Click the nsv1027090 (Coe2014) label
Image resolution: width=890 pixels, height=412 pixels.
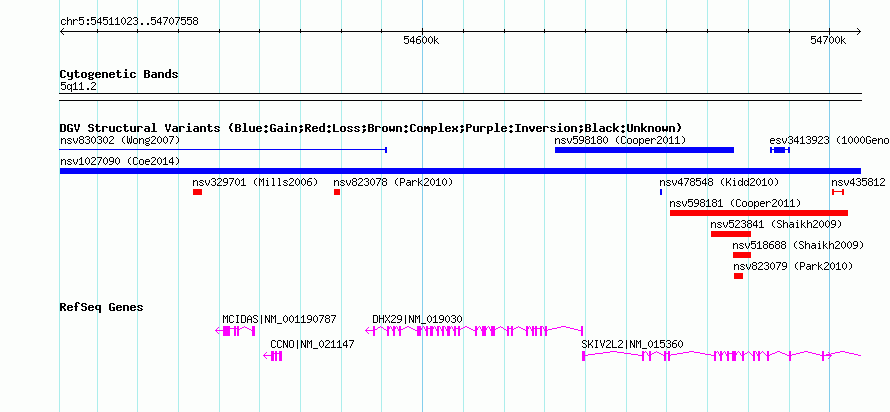pos(120,161)
